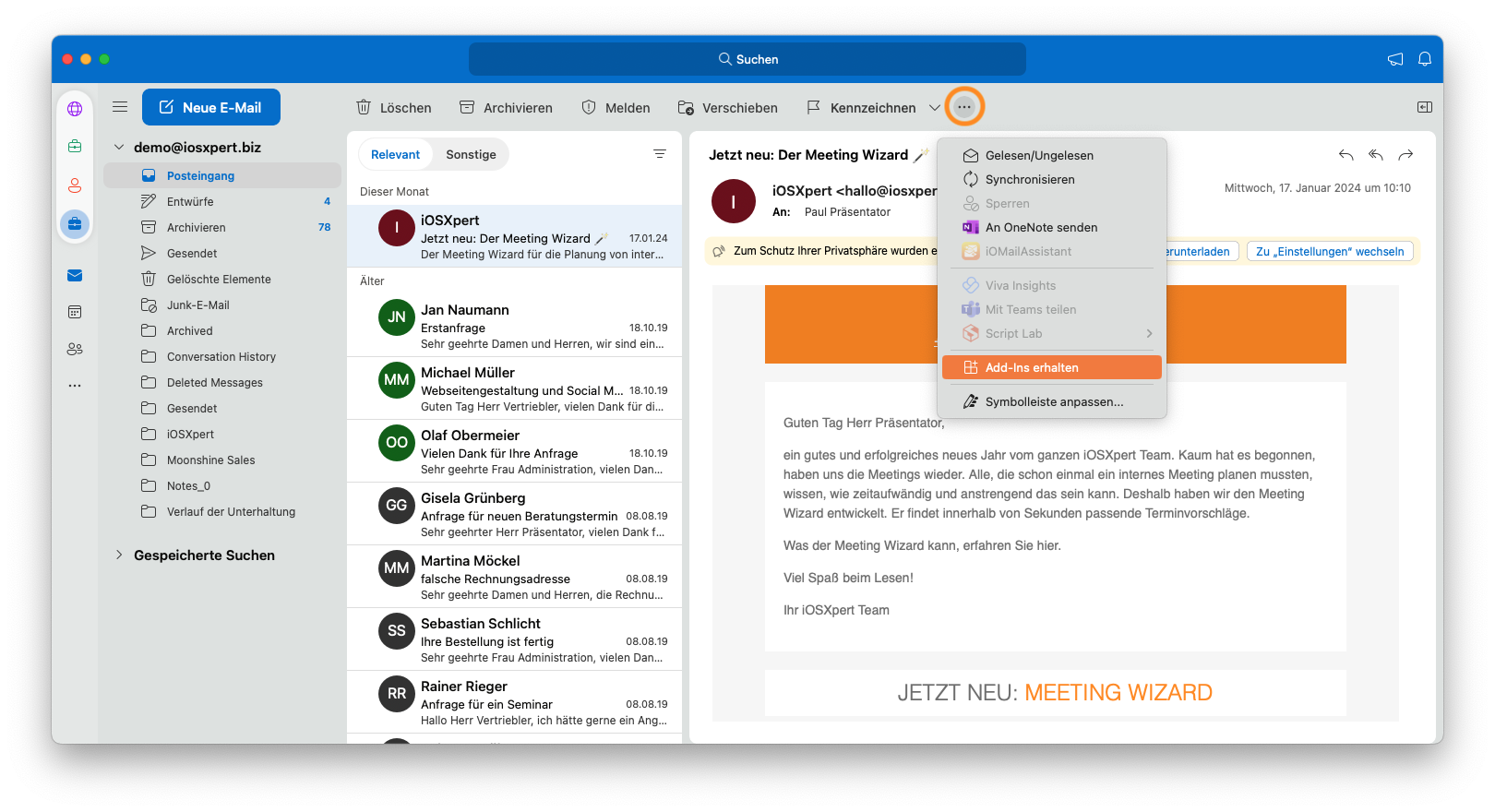Click Archivieren in the toolbar

pos(506,108)
